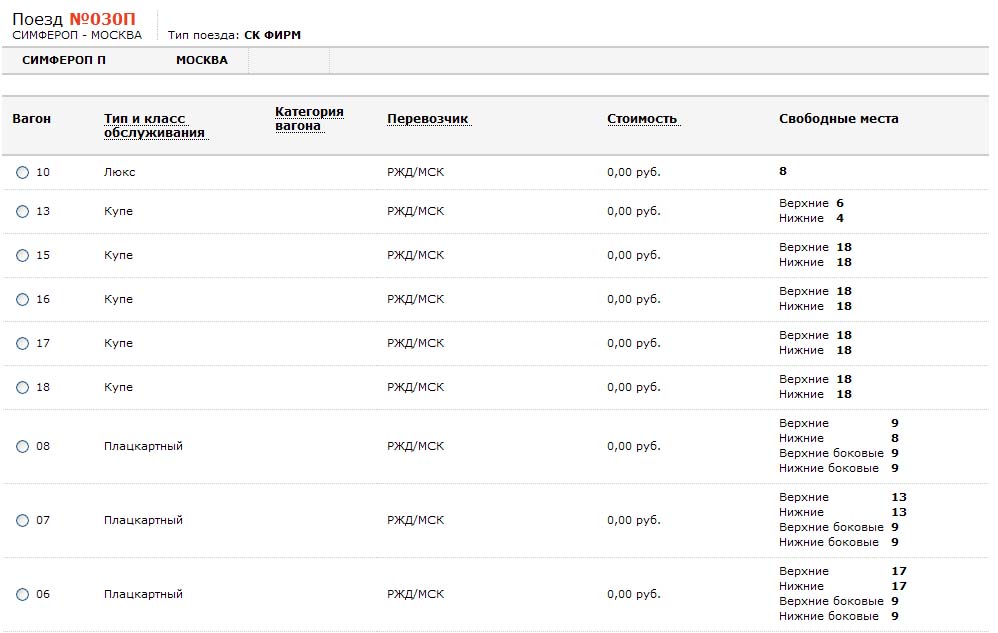Image resolution: width=998 pixels, height=633 pixels.
Task: Click the 0,00 руб. price for wagon 13
Action: click(633, 211)
